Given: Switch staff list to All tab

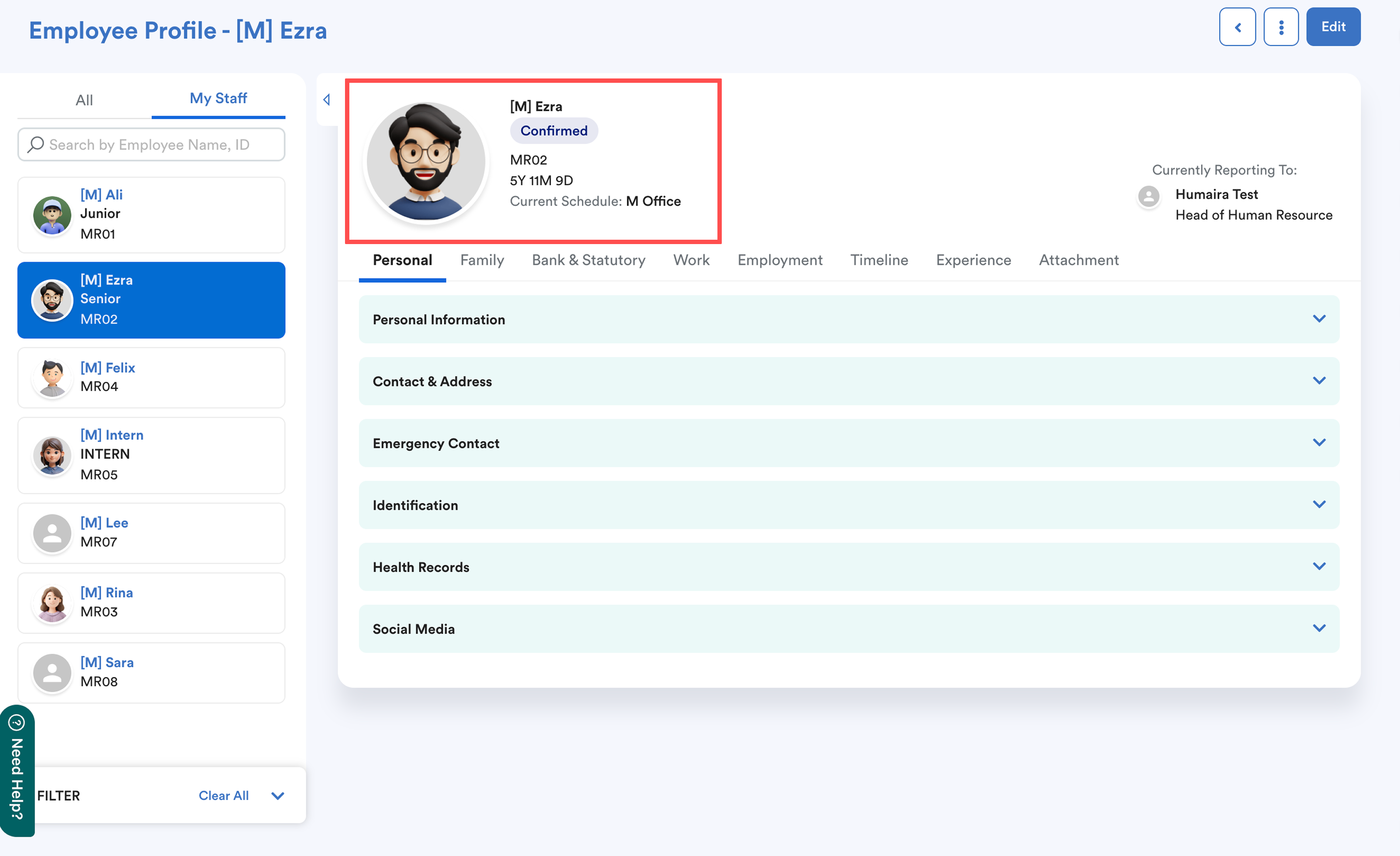Looking at the screenshot, I should point(84,100).
